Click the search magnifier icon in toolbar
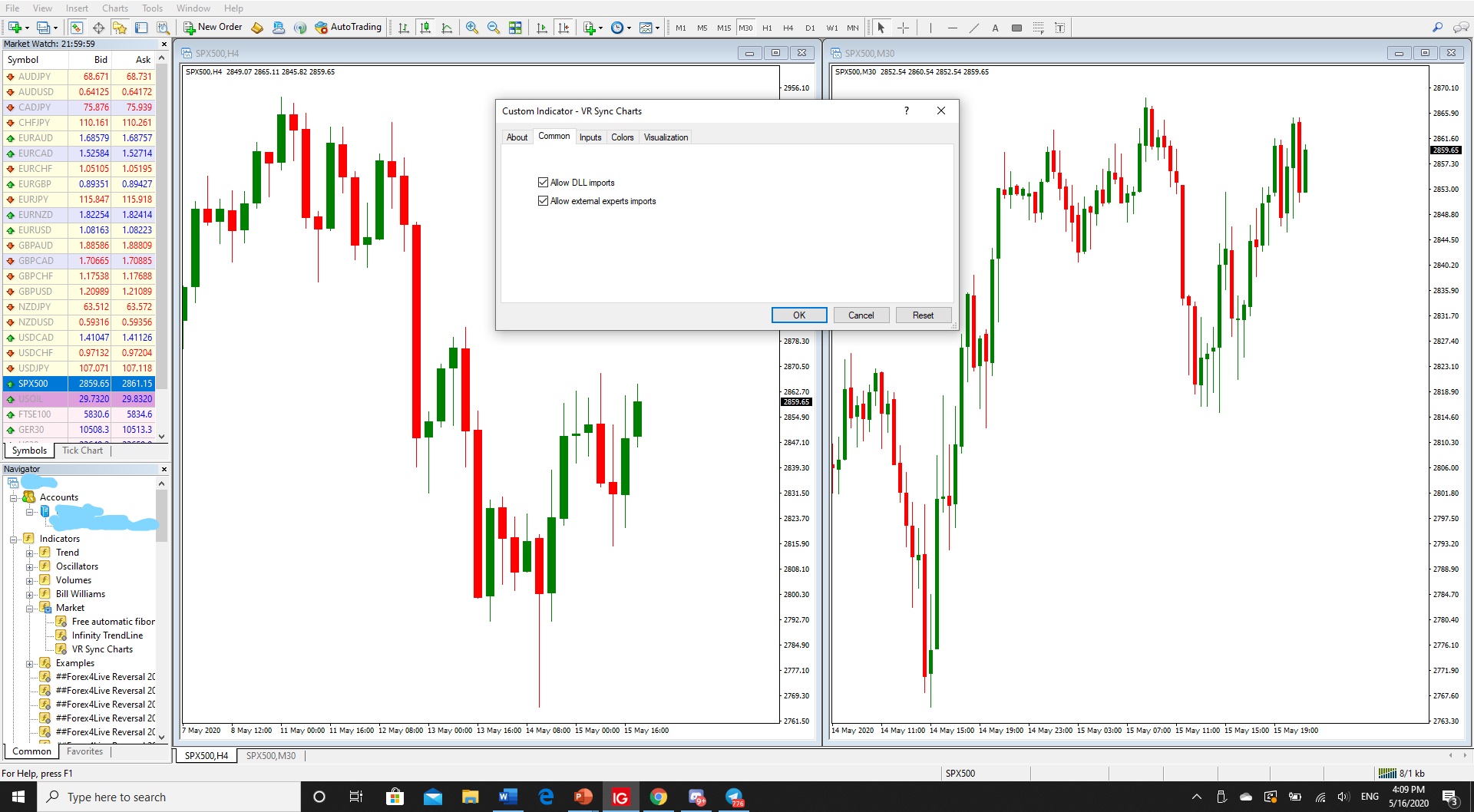 click(1437, 28)
